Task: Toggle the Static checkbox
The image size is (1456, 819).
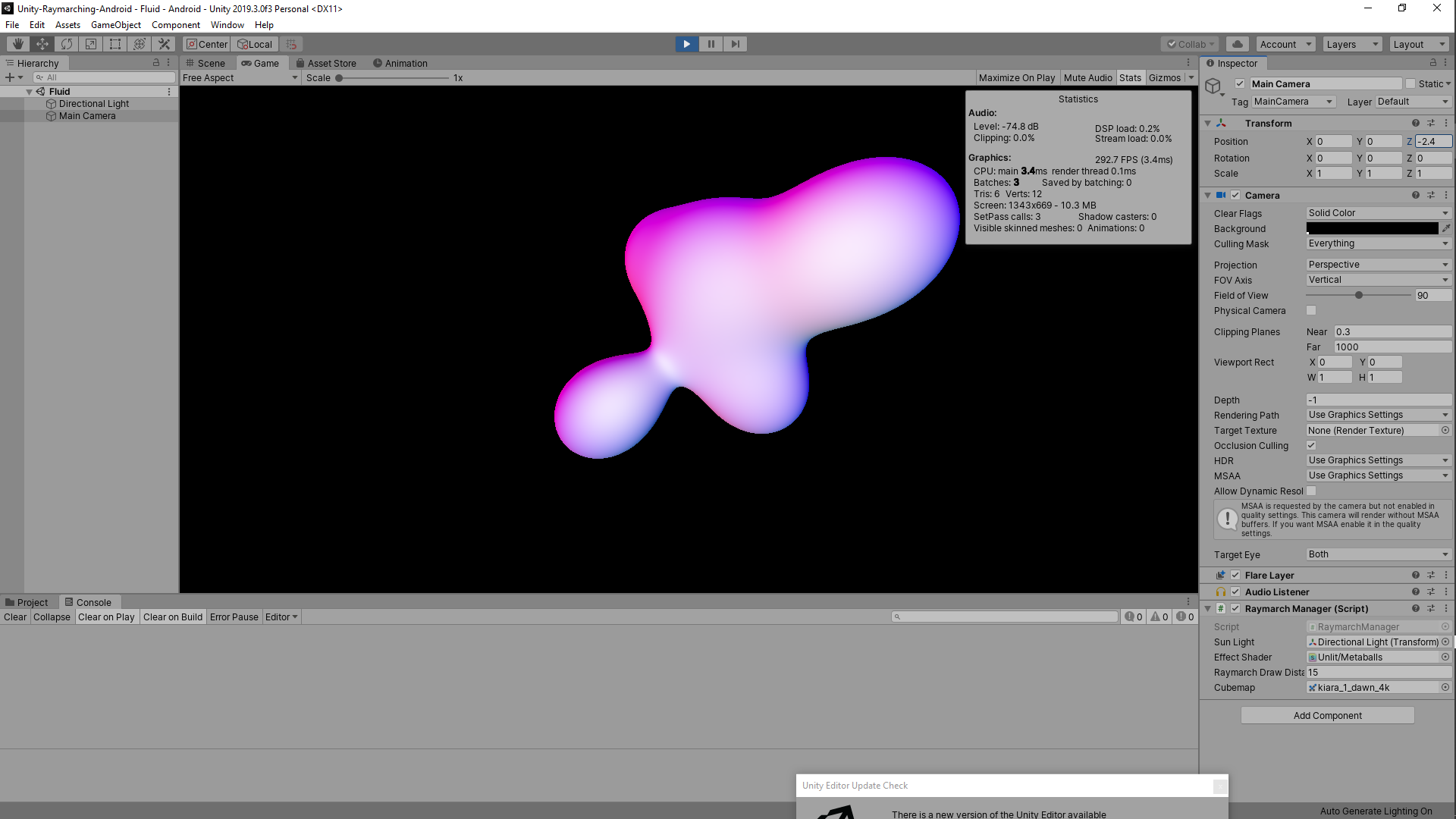Action: click(1410, 84)
